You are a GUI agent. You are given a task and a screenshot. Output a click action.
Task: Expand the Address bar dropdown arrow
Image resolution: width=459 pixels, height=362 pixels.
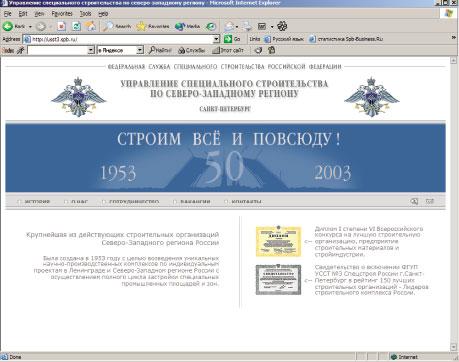[216, 39]
